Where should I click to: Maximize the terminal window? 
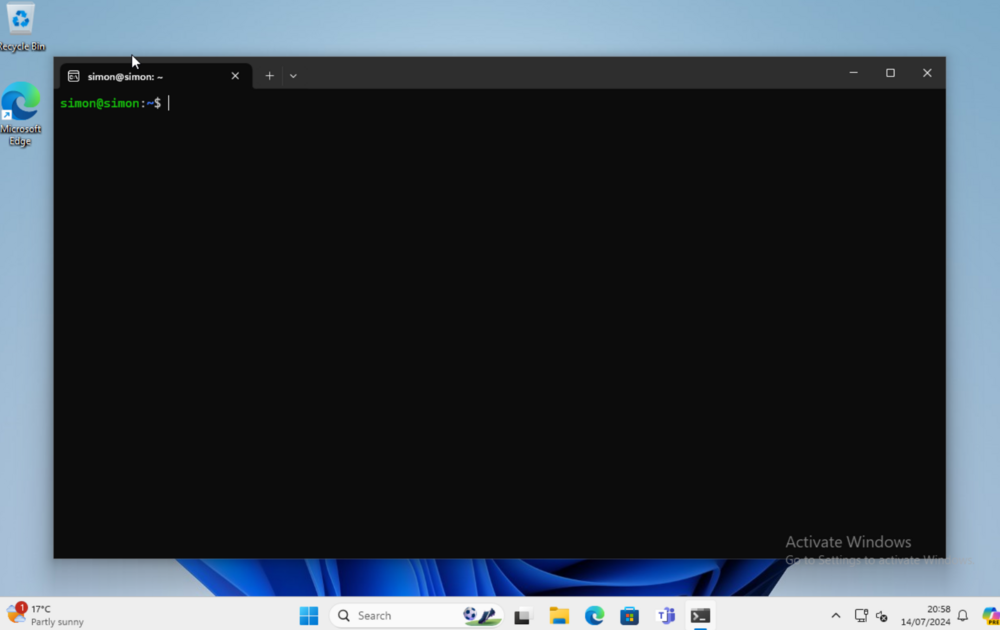point(890,73)
